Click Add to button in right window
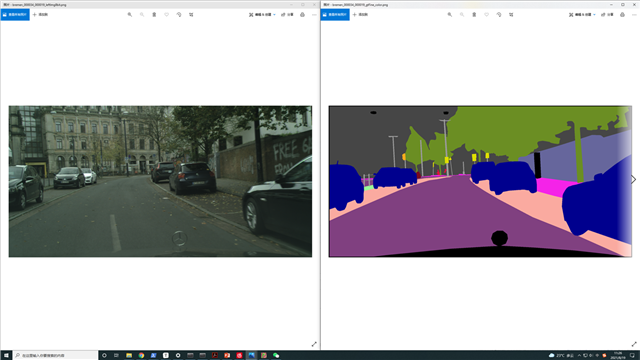 [x=360, y=14]
